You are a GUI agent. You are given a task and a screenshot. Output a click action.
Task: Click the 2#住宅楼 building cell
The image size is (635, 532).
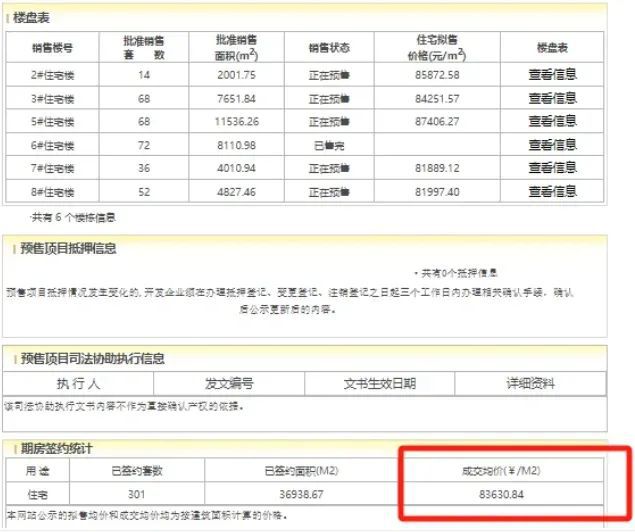tap(53, 75)
